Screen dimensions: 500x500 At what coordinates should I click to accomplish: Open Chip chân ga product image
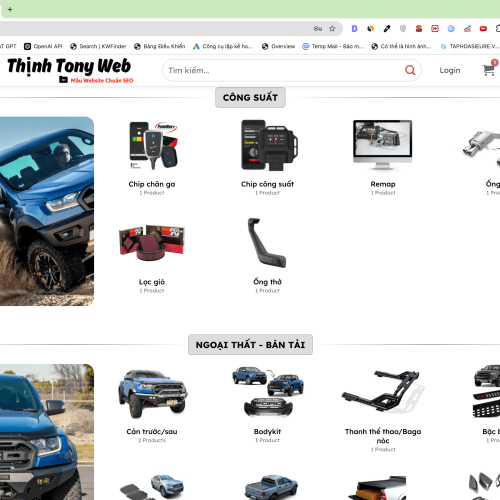click(153, 145)
